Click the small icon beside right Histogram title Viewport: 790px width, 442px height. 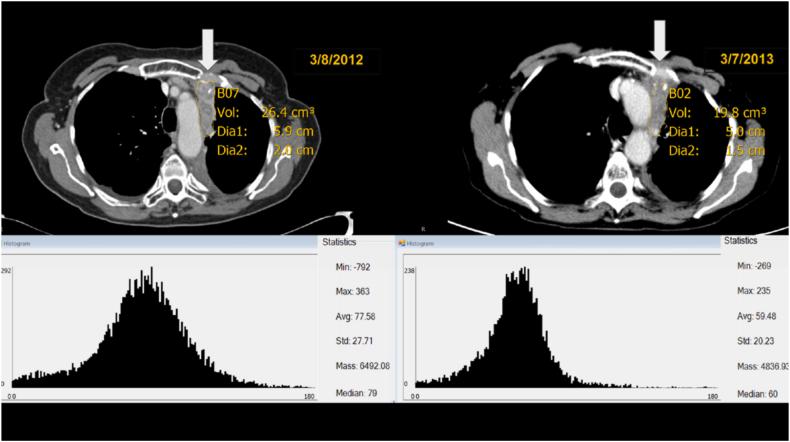tap(400, 243)
